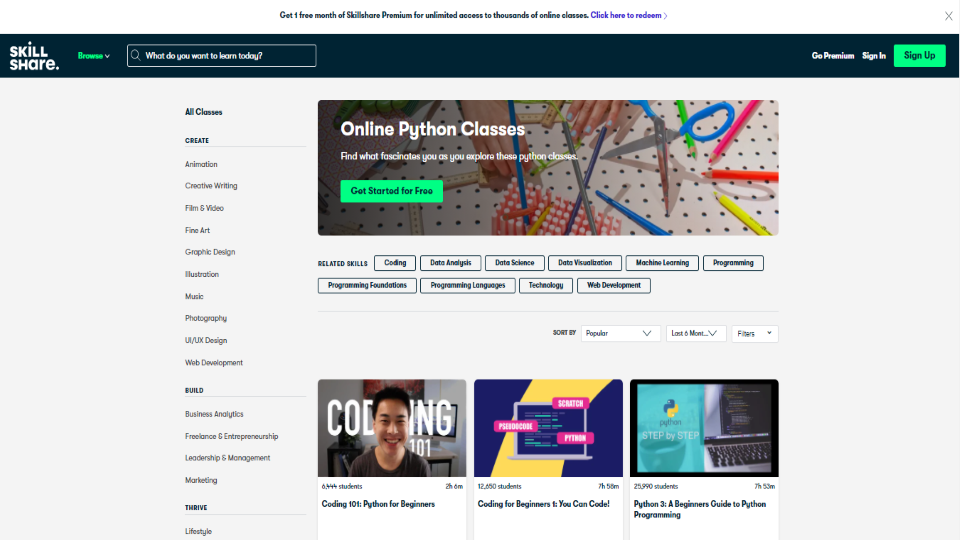The width and height of the screenshot is (960, 540).
Task: Select the Programming Foundations skill tag
Action: (x=367, y=285)
